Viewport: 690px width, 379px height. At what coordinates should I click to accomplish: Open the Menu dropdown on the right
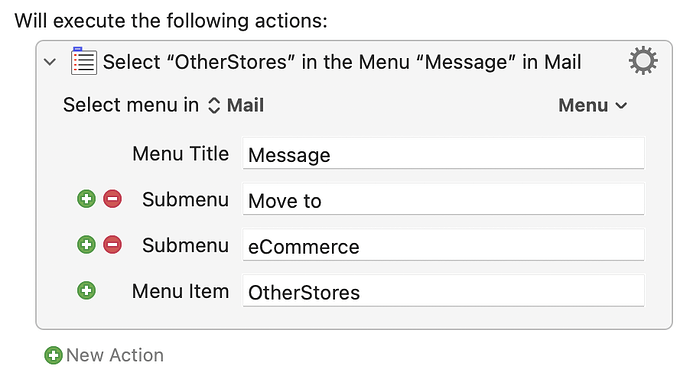pyautogui.click(x=593, y=105)
